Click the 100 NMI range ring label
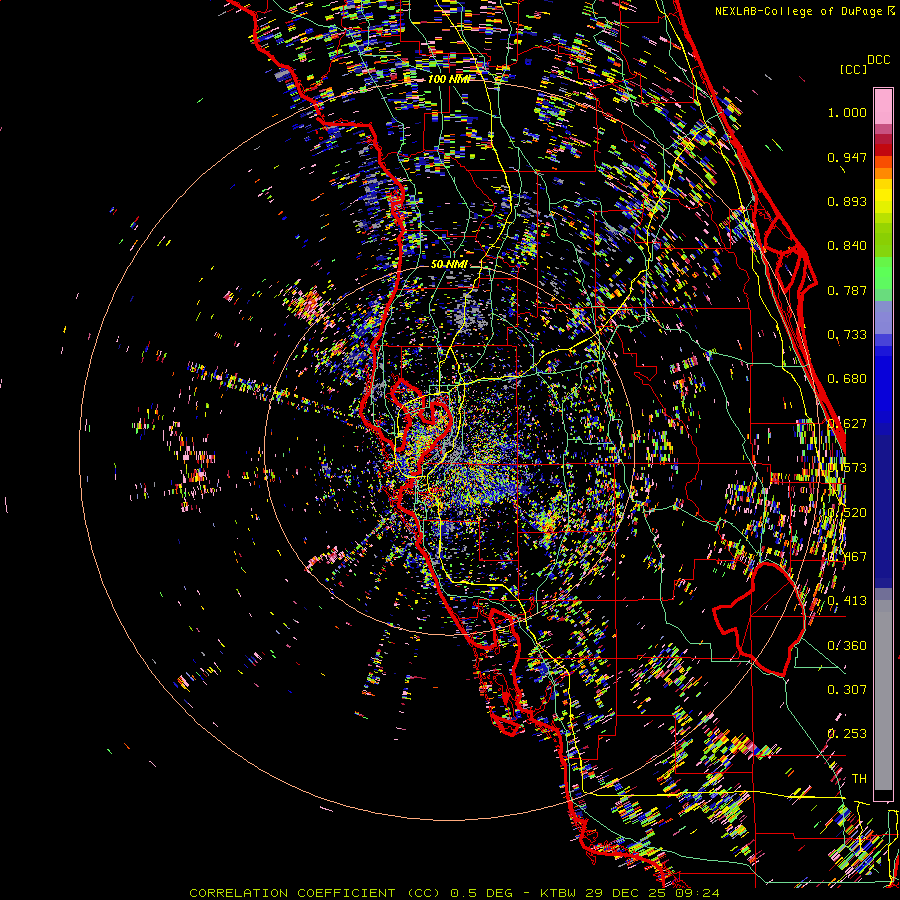 (x=448, y=79)
